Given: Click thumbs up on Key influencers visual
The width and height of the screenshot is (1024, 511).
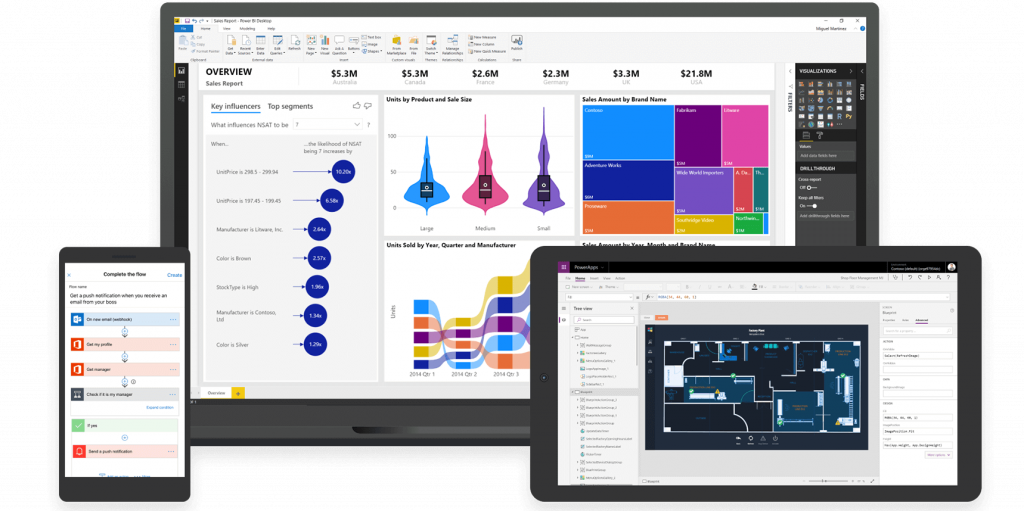Looking at the screenshot, I should coord(357,105).
